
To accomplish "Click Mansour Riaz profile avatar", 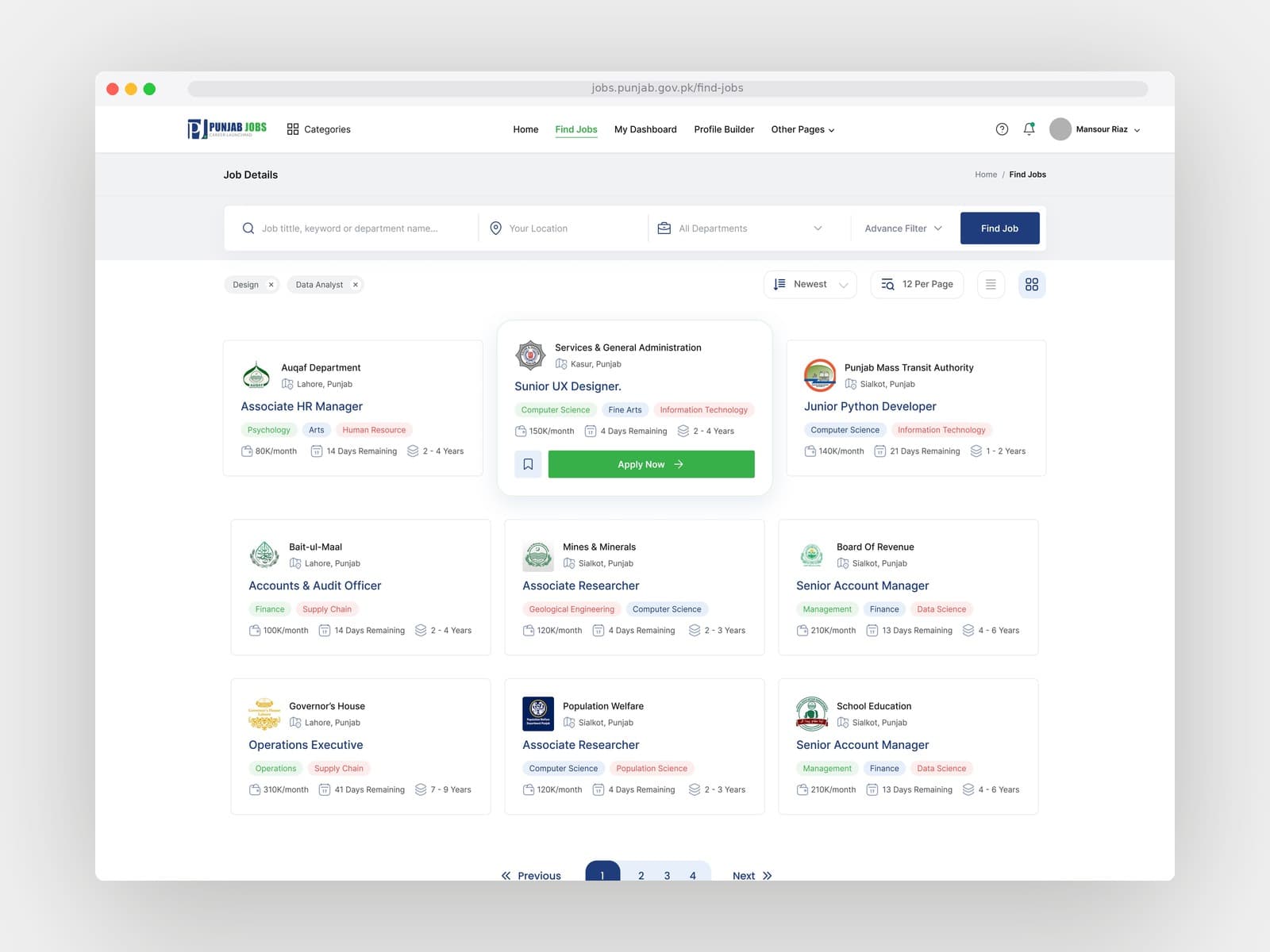I will tap(1060, 129).
